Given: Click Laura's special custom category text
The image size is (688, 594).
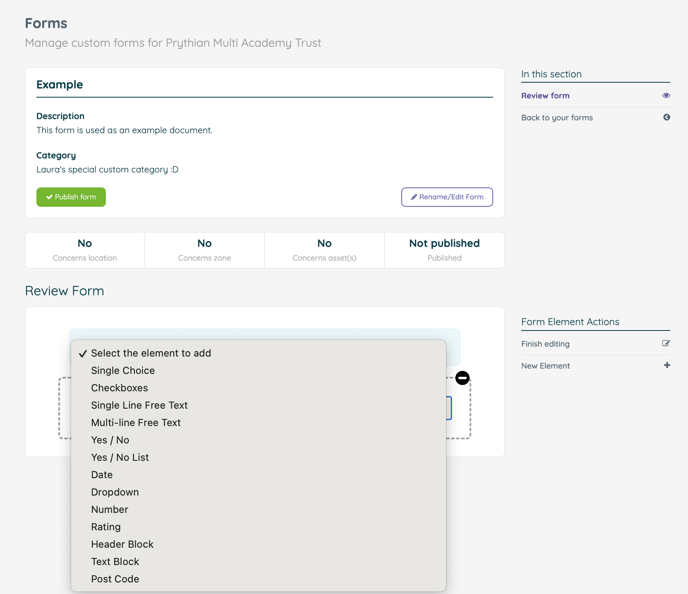Looking at the screenshot, I should click(x=108, y=170).
